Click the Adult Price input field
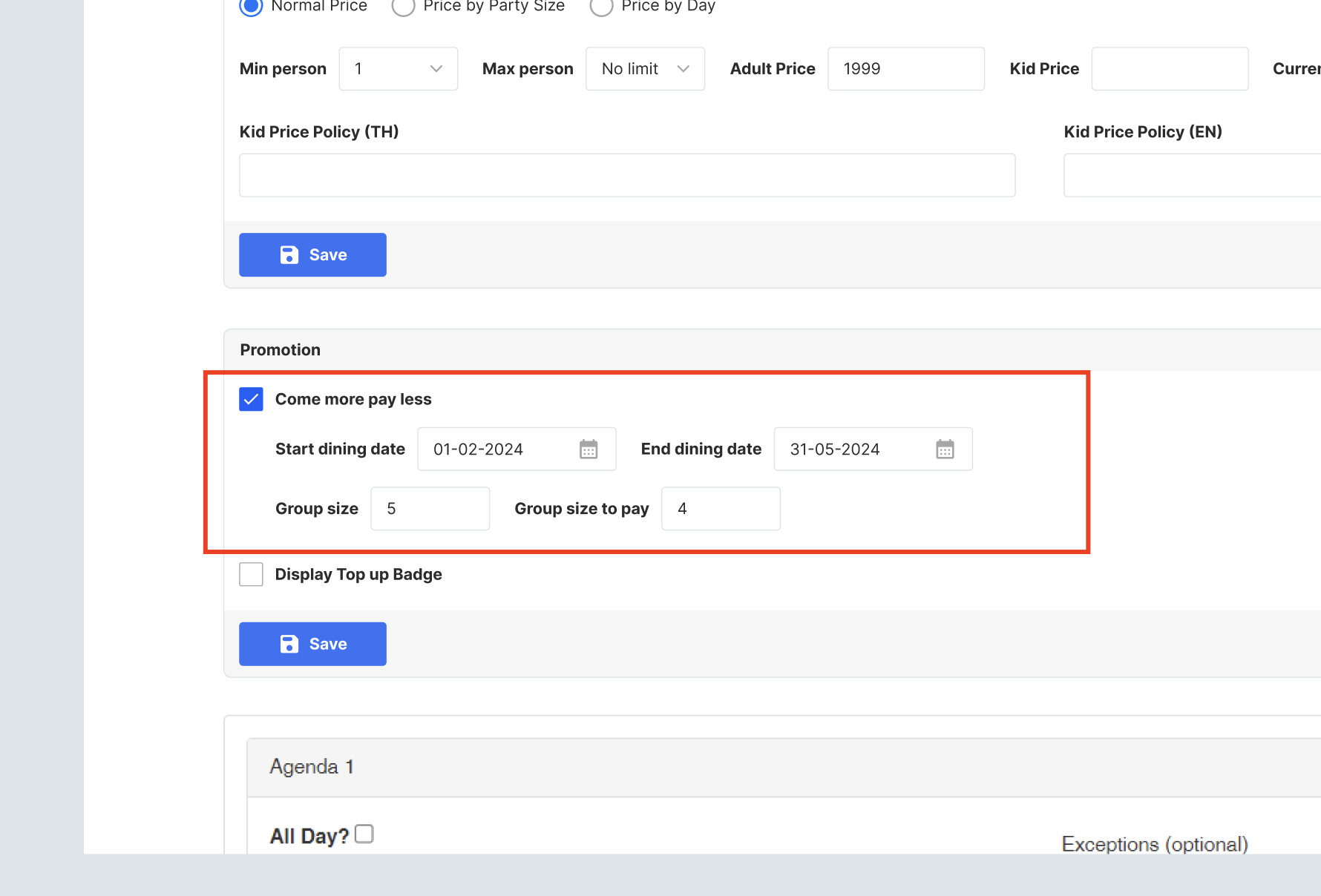Viewport: 1321px width, 896px height. click(905, 69)
